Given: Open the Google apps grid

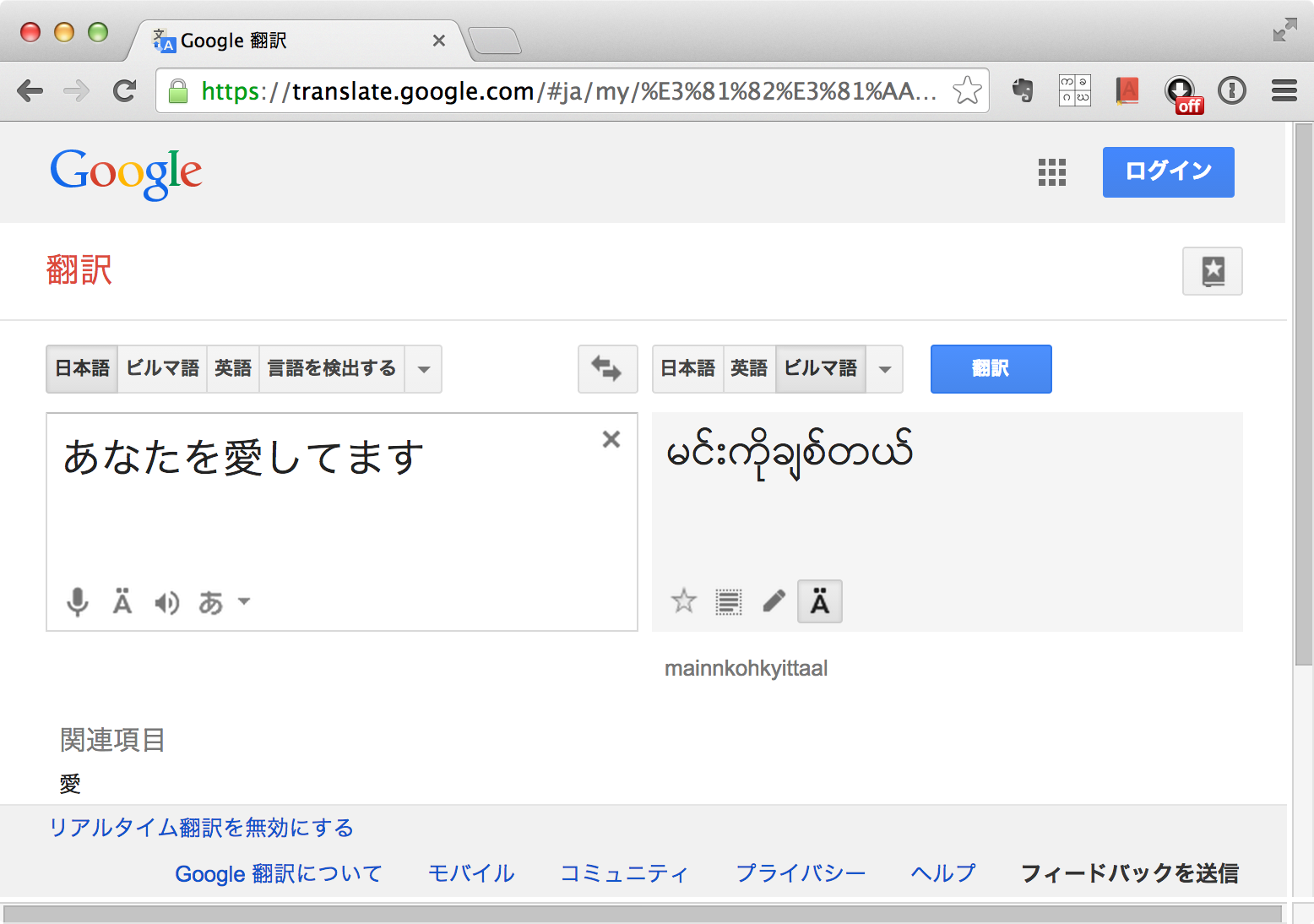Looking at the screenshot, I should tap(1052, 172).
